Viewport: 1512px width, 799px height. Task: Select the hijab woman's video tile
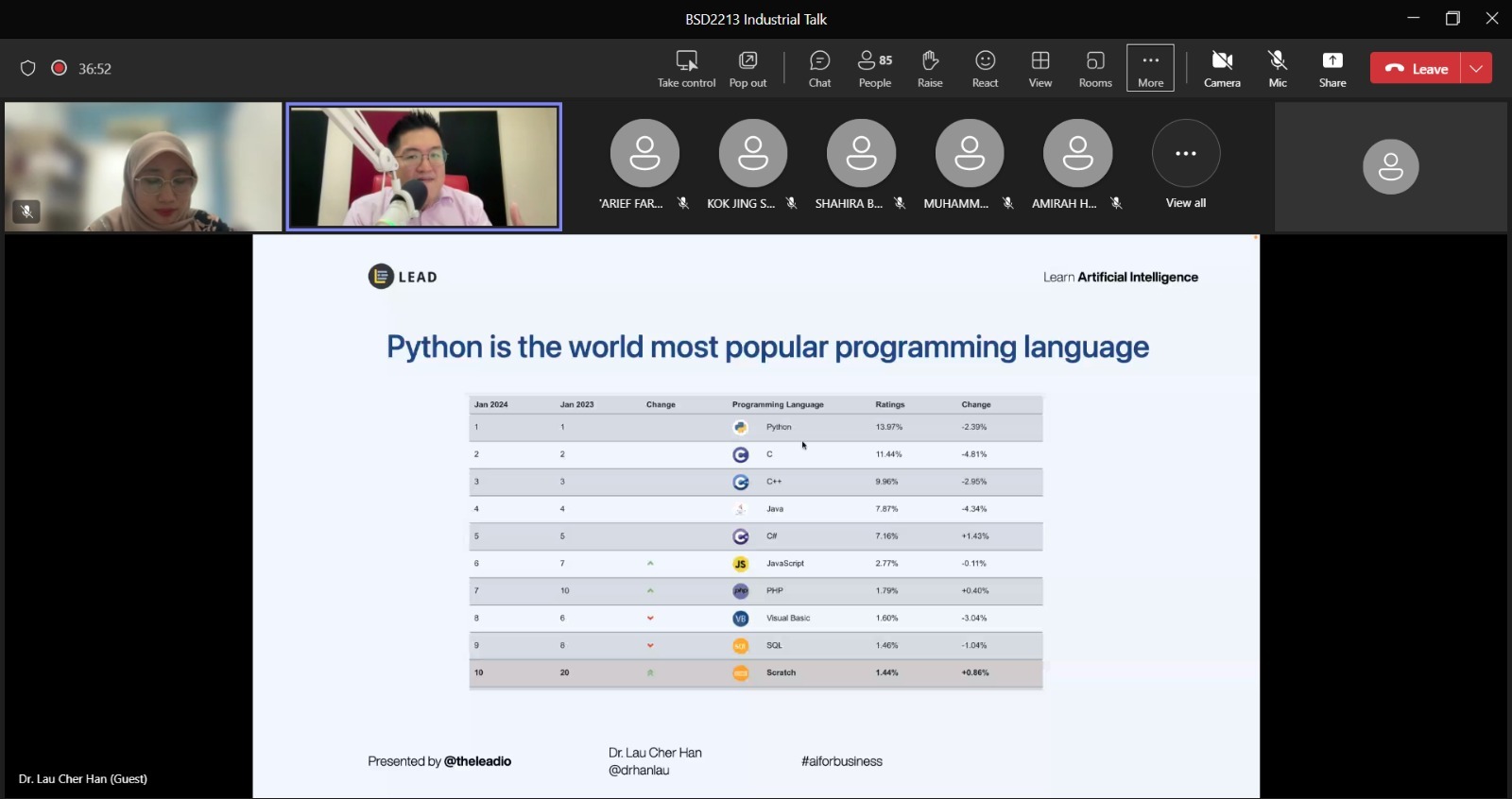[x=143, y=166]
